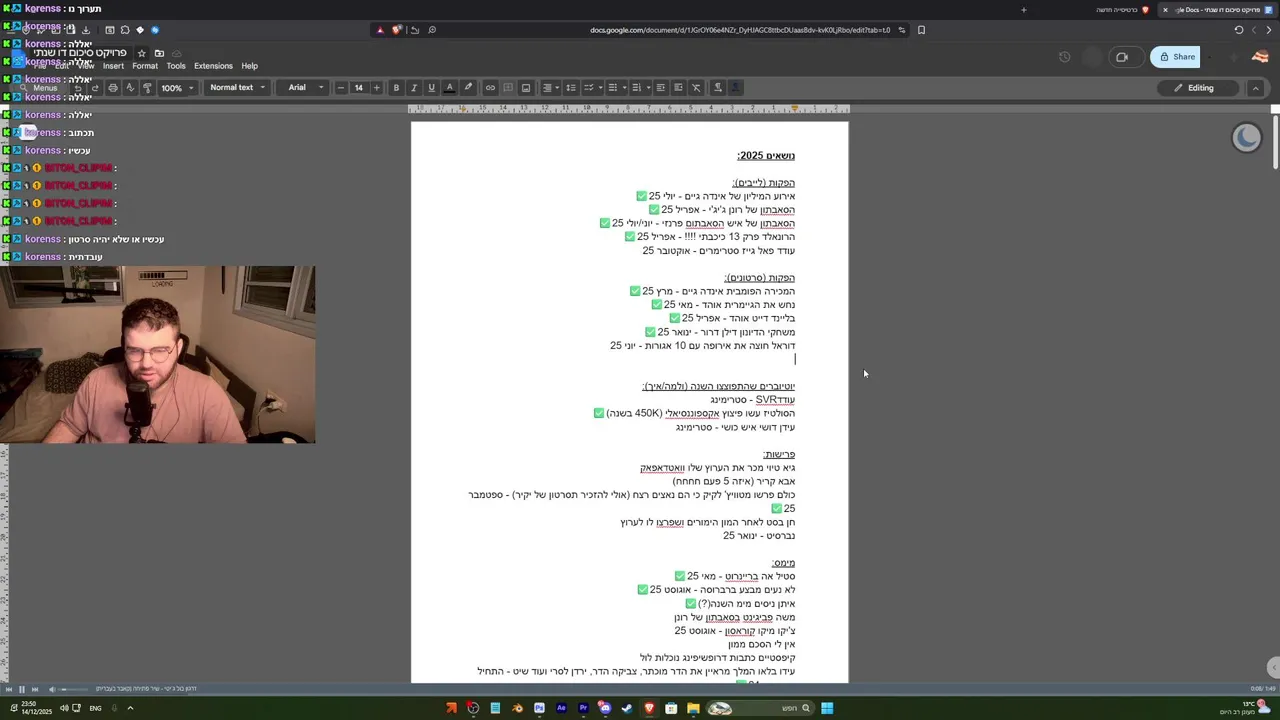This screenshot has height=720, width=1280.
Task: Click the browser address bar URL
Action: coord(739,30)
